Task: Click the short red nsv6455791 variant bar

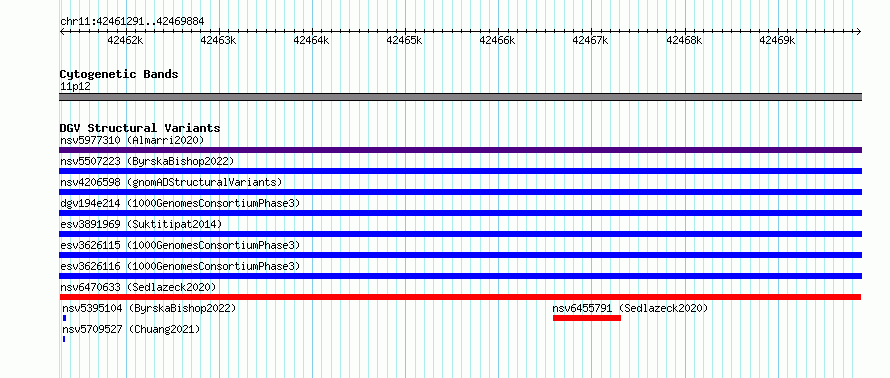Action: click(587, 318)
